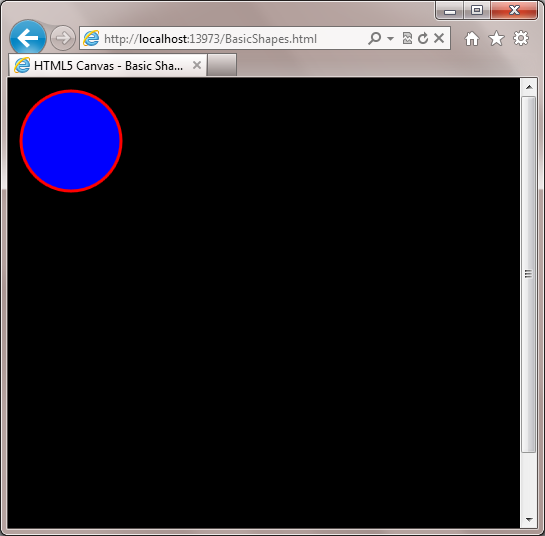This screenshot has width=545, height=536.
Task: Click the vertical scrollbar thumb
Action: point(529,275)
